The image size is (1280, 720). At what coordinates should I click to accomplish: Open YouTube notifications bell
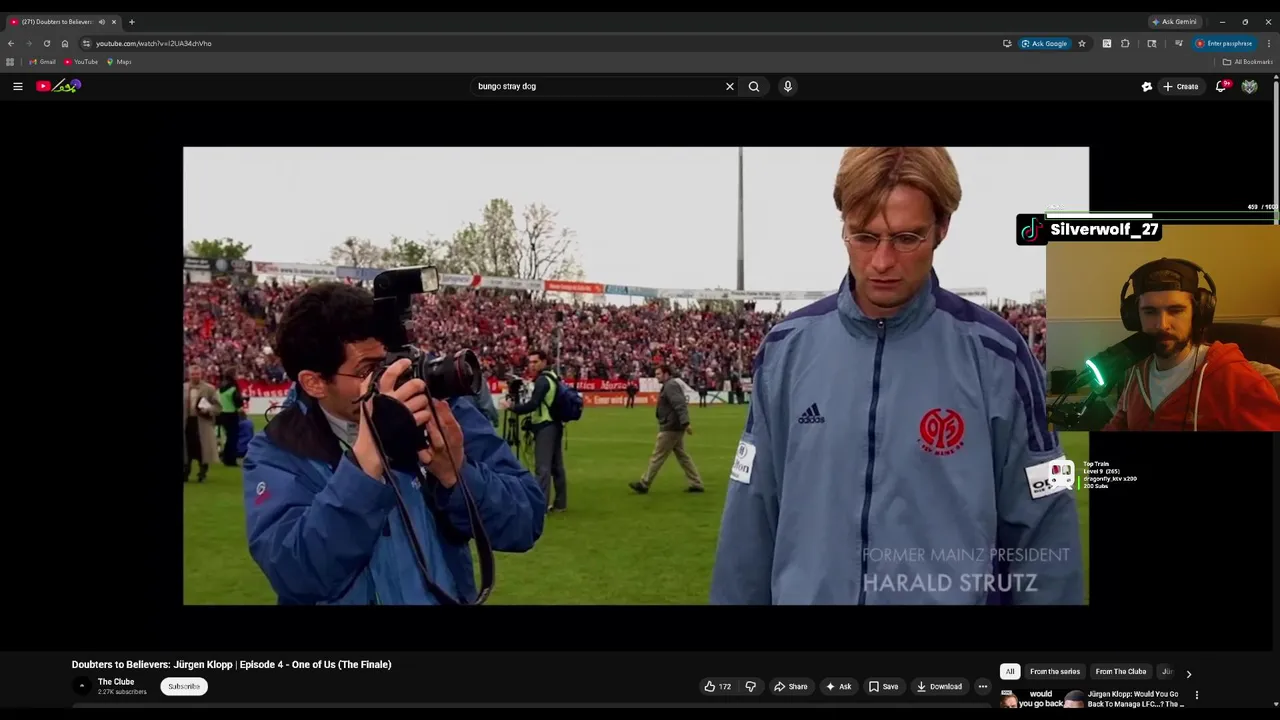(1221, 86)
